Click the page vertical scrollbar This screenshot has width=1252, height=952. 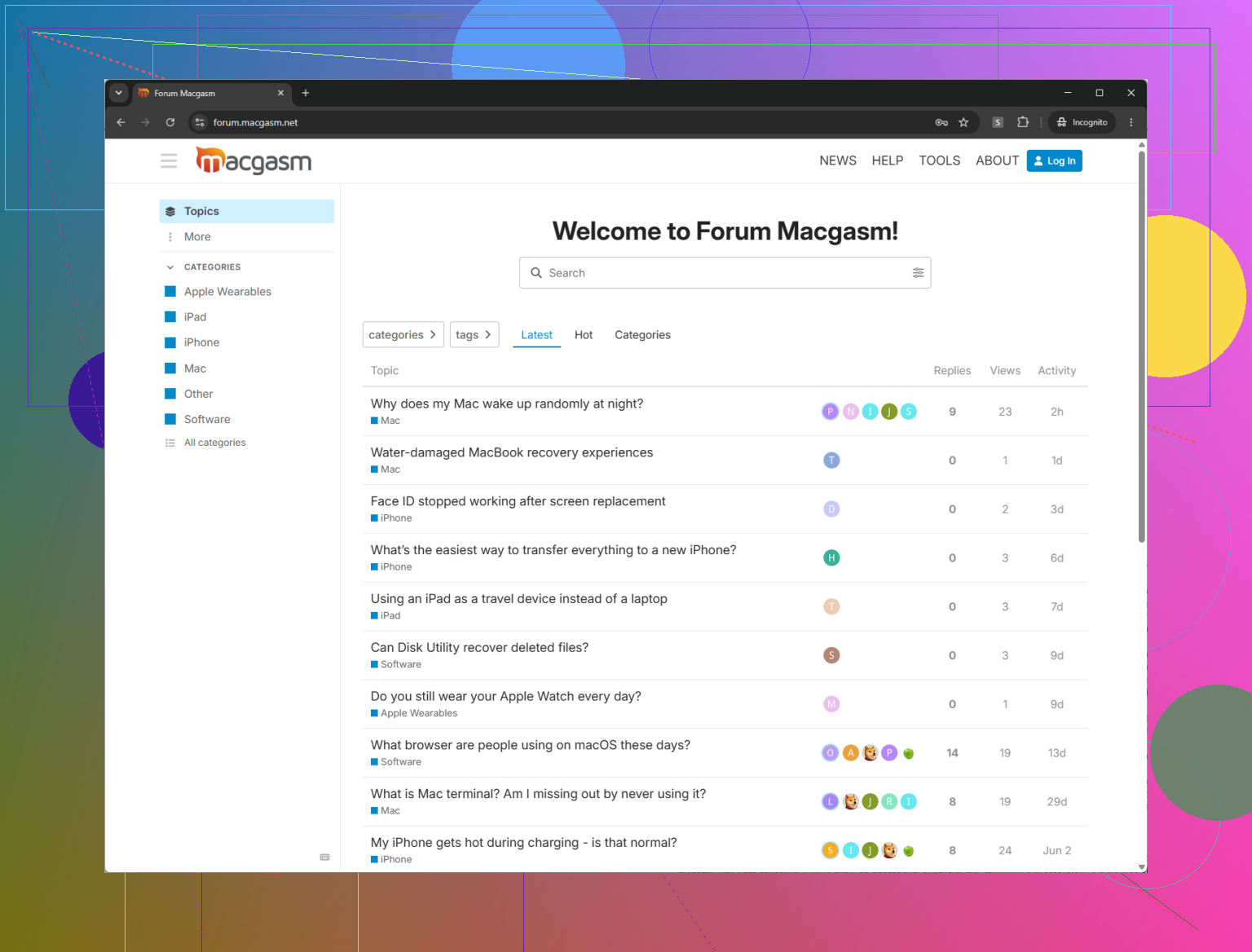[1141, 346]
